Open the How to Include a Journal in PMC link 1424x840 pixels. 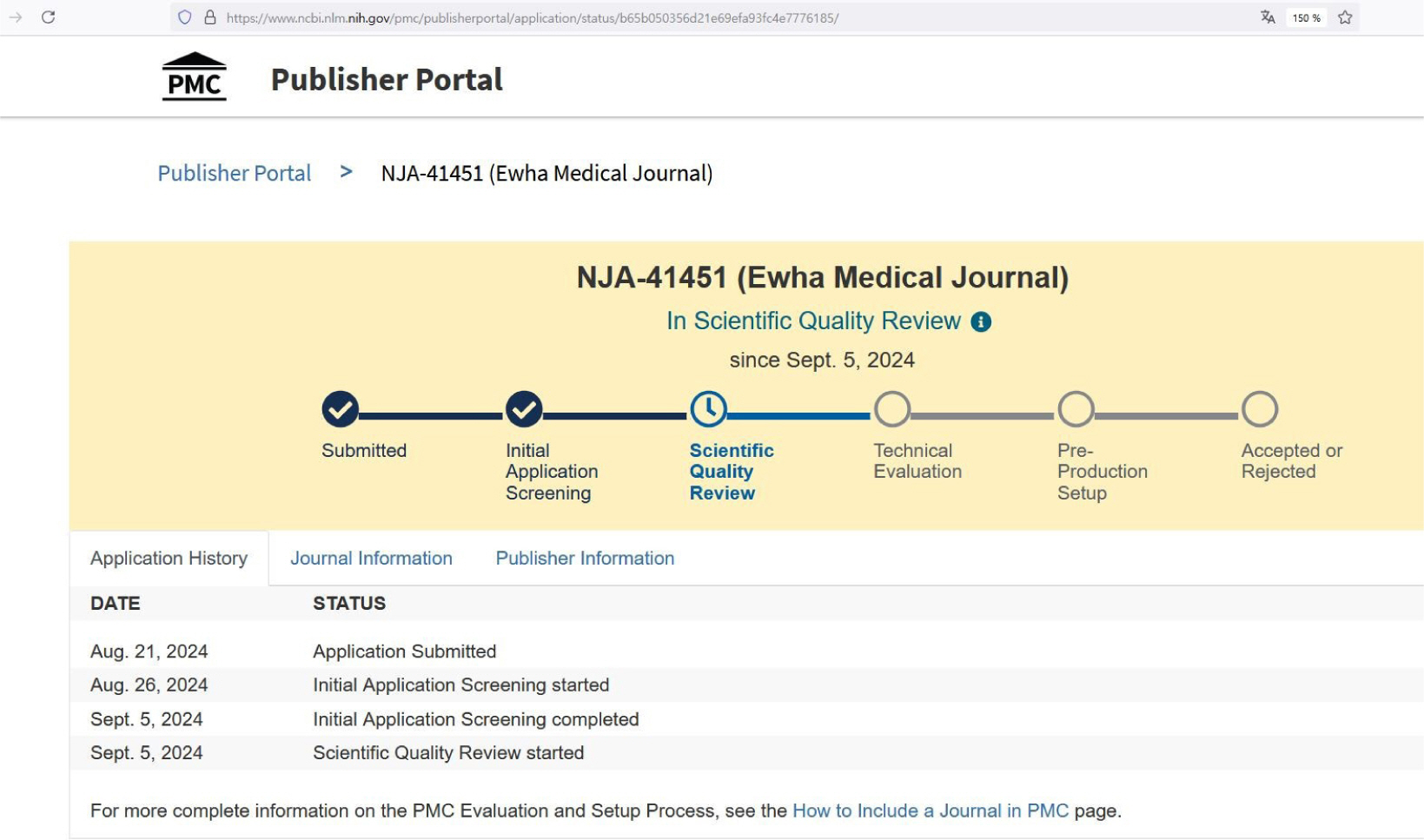(931, 810)
